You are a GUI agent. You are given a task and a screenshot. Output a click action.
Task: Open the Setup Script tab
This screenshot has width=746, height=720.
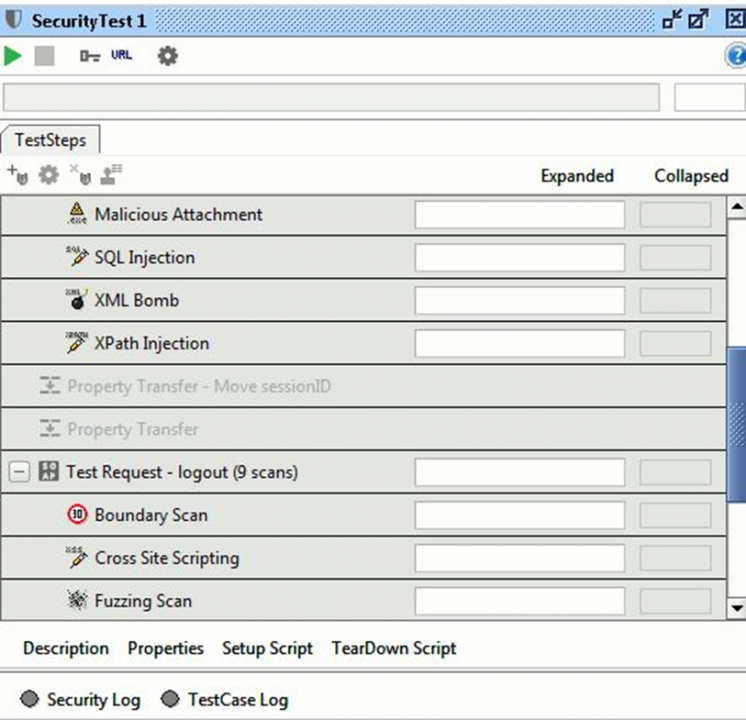(267, 648)
